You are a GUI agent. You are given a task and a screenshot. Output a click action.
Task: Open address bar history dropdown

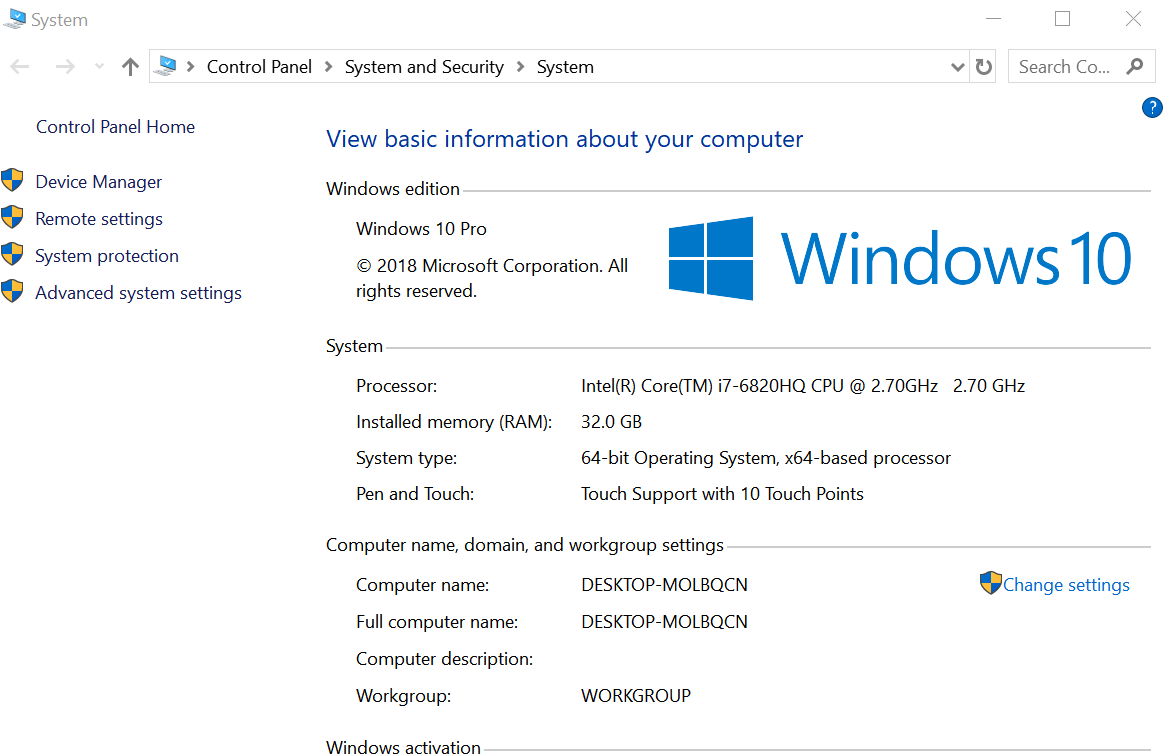click(x=958, y=67)
